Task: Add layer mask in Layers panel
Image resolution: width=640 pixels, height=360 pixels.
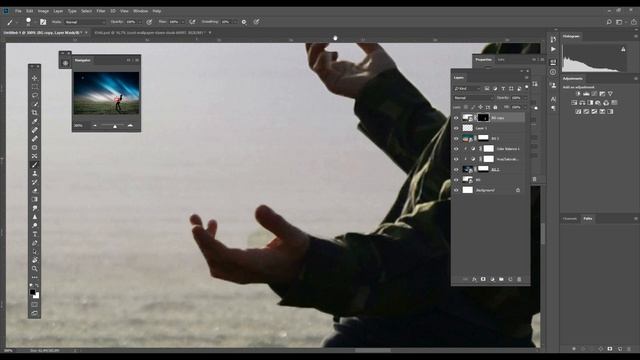Action: (483, 279)
